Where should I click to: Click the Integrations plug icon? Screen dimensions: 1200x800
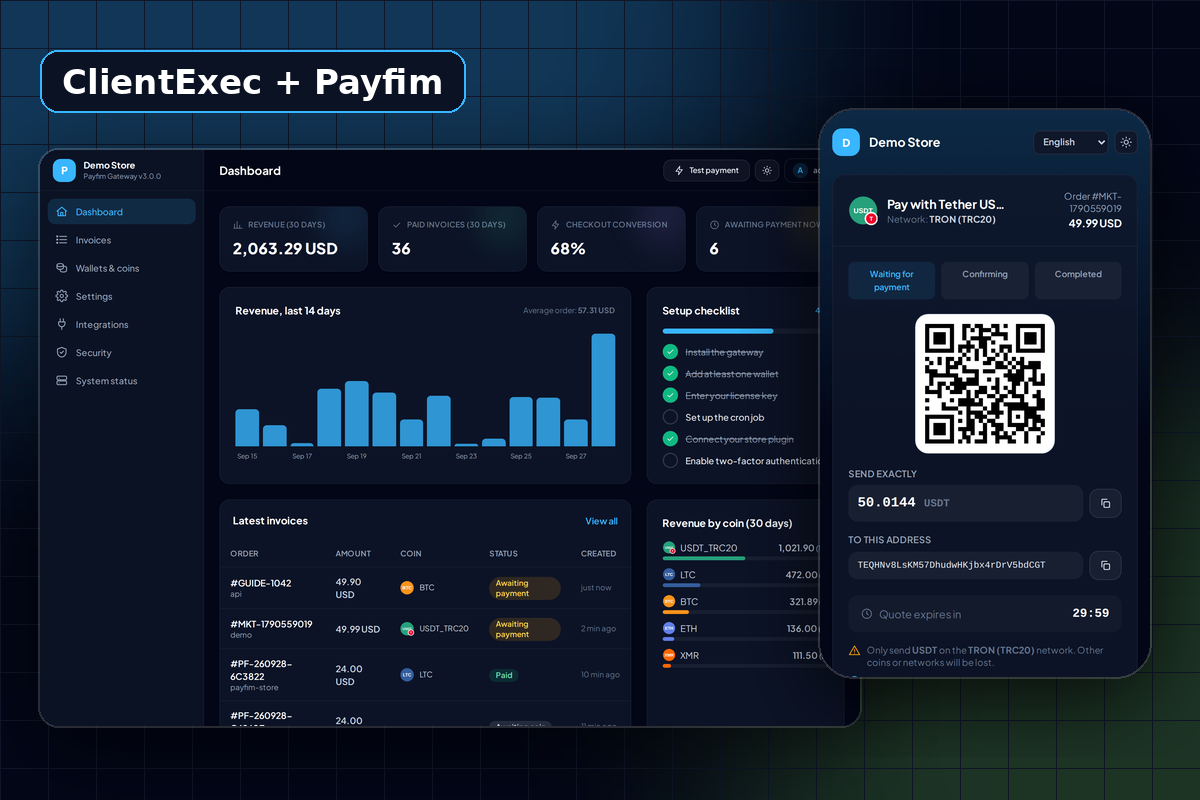tap(62, 324)
